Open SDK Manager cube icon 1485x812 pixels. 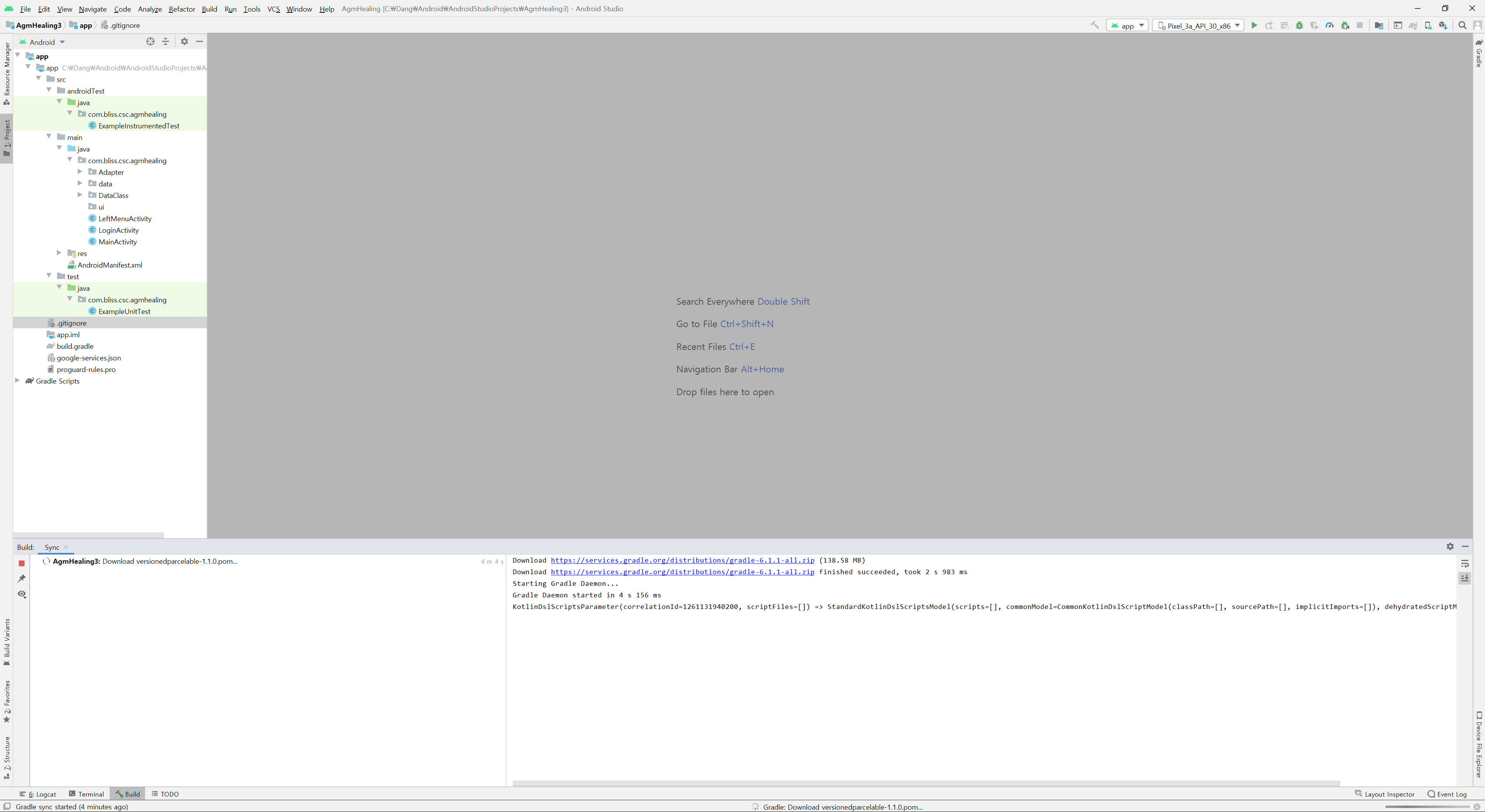[x=1443, y=26]
